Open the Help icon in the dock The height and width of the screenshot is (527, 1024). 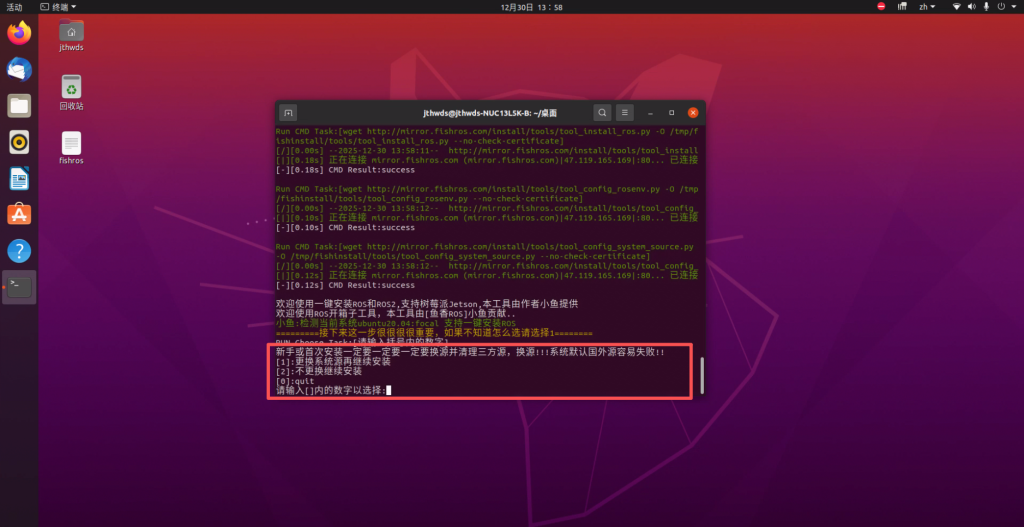19,250
